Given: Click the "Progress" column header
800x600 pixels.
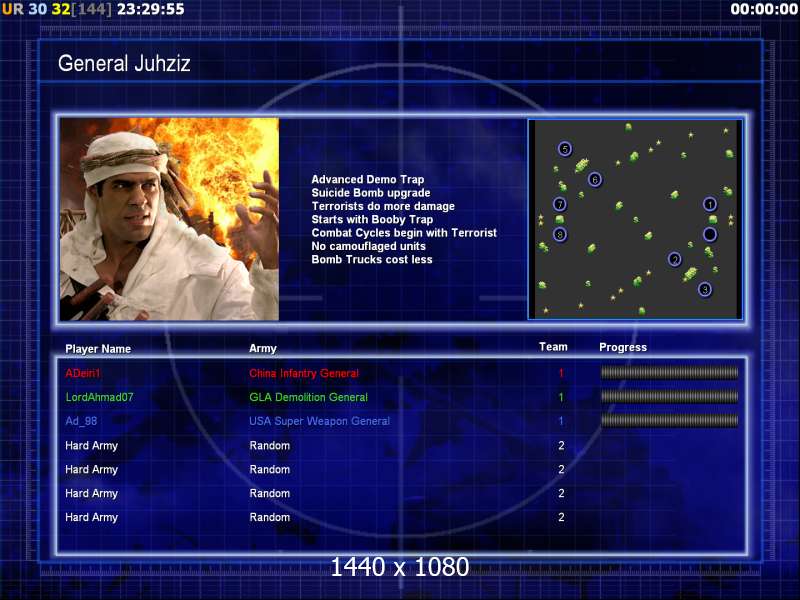Looking at the screenshot, I should coord(623,347).
